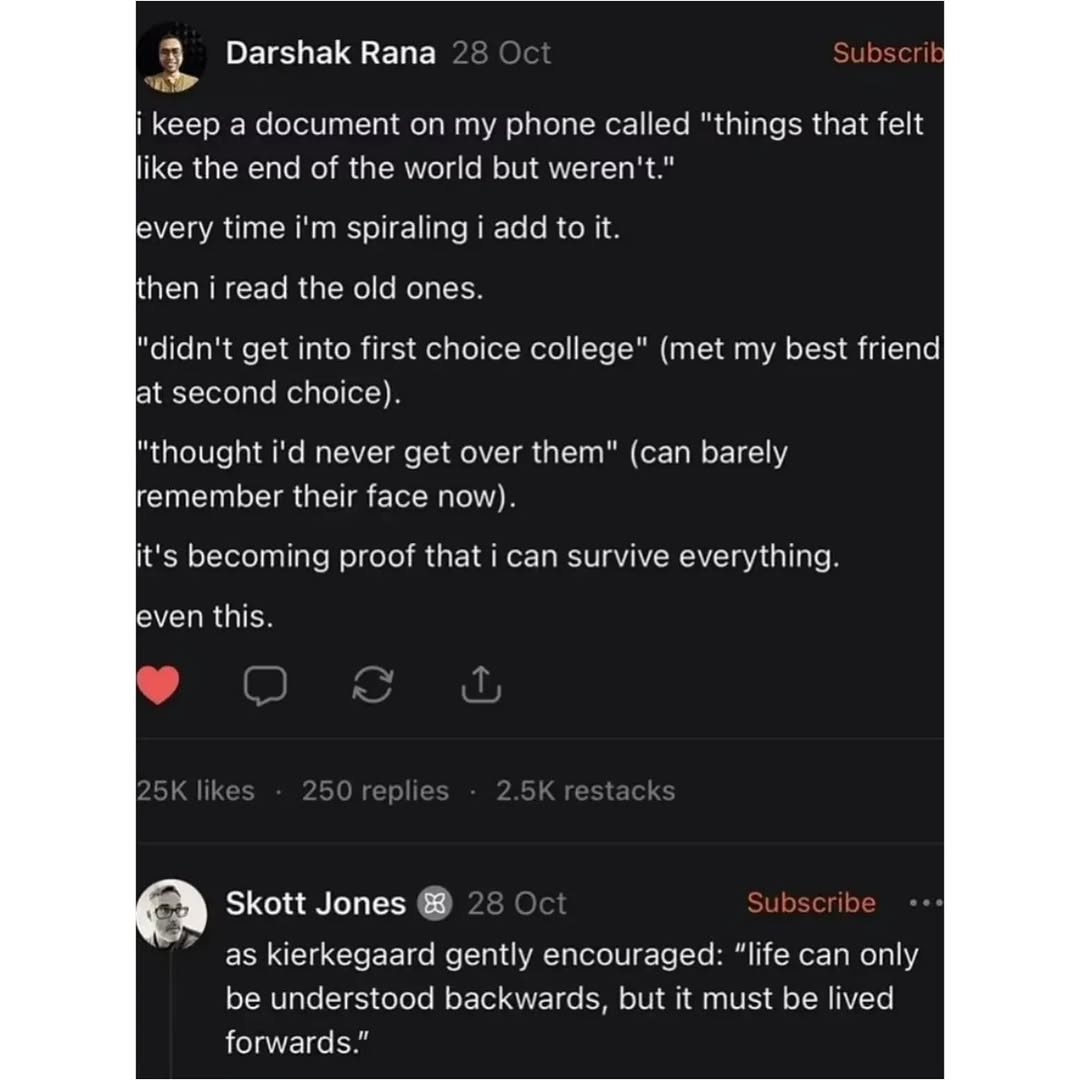The width and height of the screenshot is (1080, 1080).
Task: Share the note via the share icon
Action: 480,685
